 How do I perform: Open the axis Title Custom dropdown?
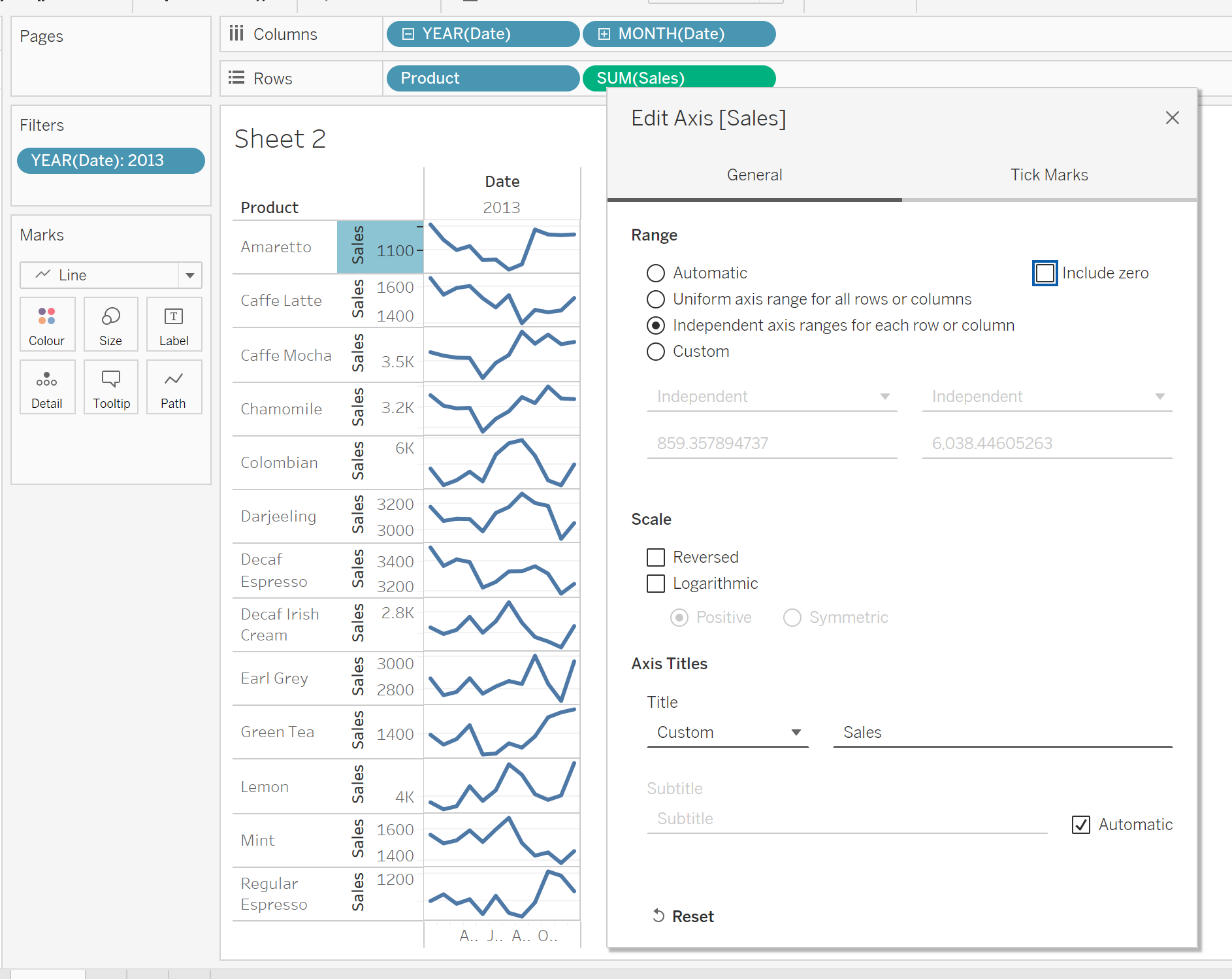pos(728,733)
